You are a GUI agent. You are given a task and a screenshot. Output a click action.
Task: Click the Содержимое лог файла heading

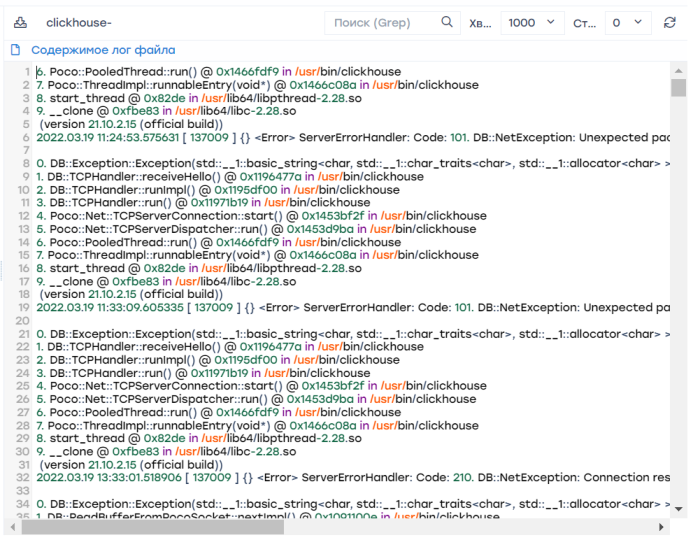click(x=103, y=49)
